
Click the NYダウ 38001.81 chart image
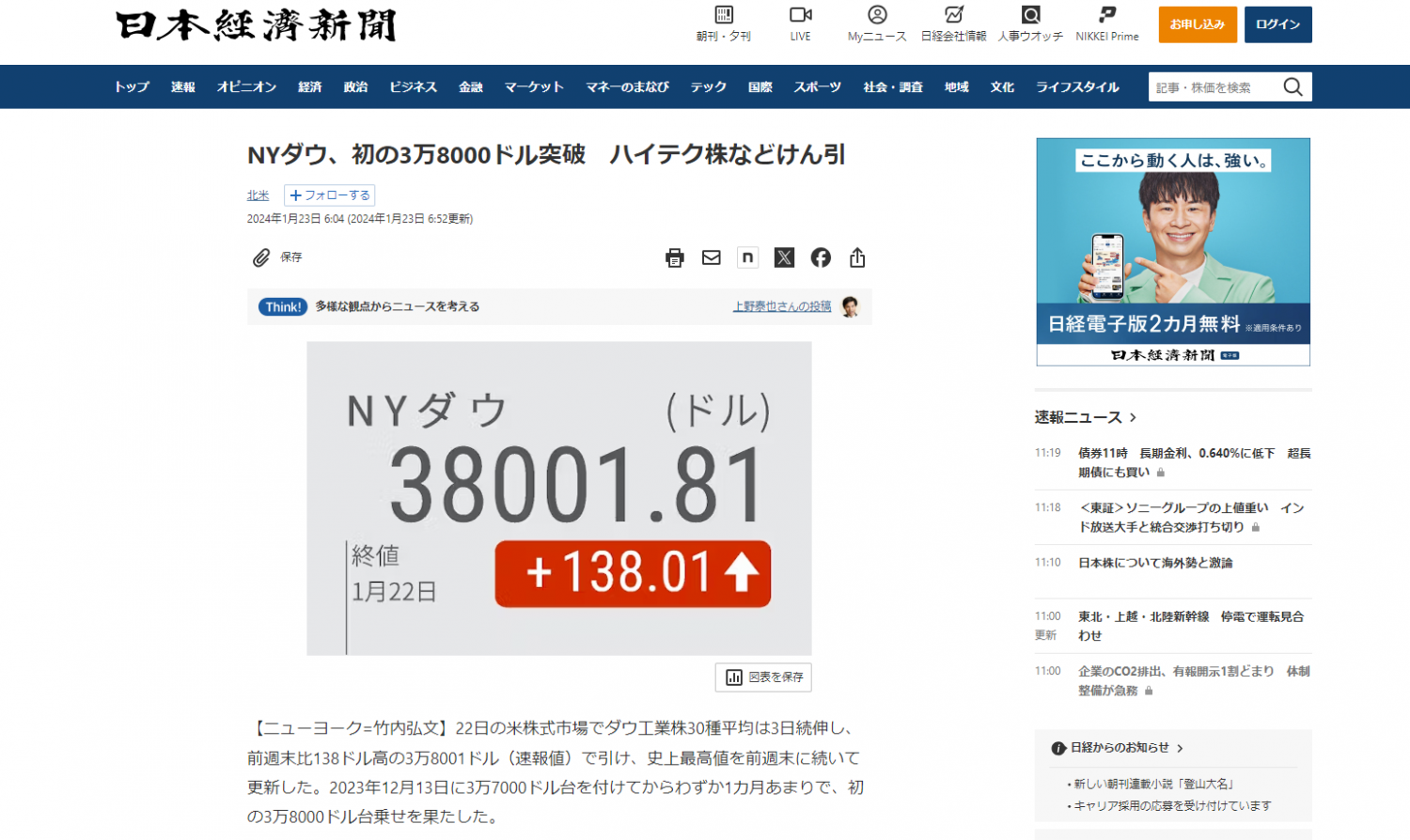[x=559, y=498]
